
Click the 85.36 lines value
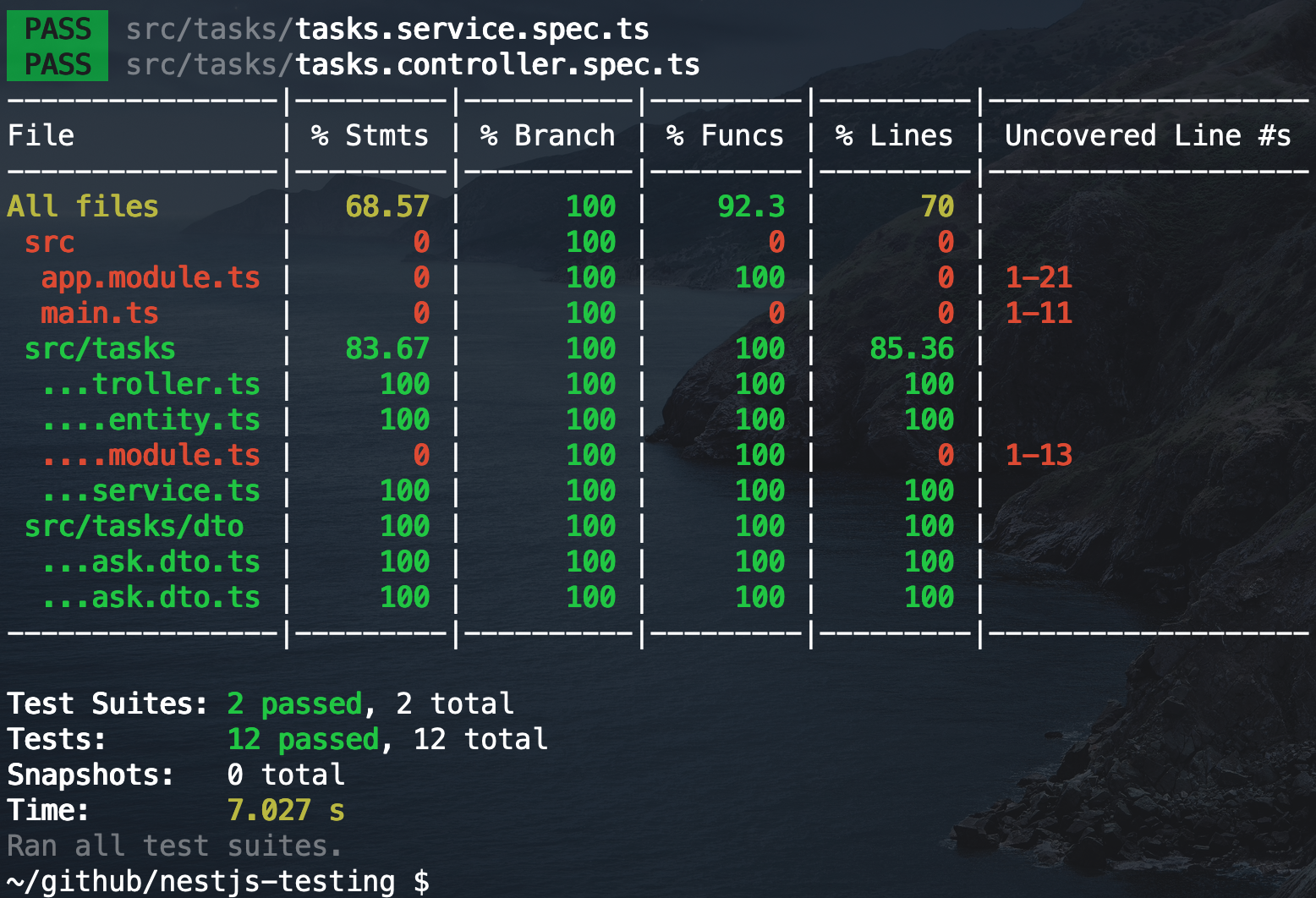point(912,348)
